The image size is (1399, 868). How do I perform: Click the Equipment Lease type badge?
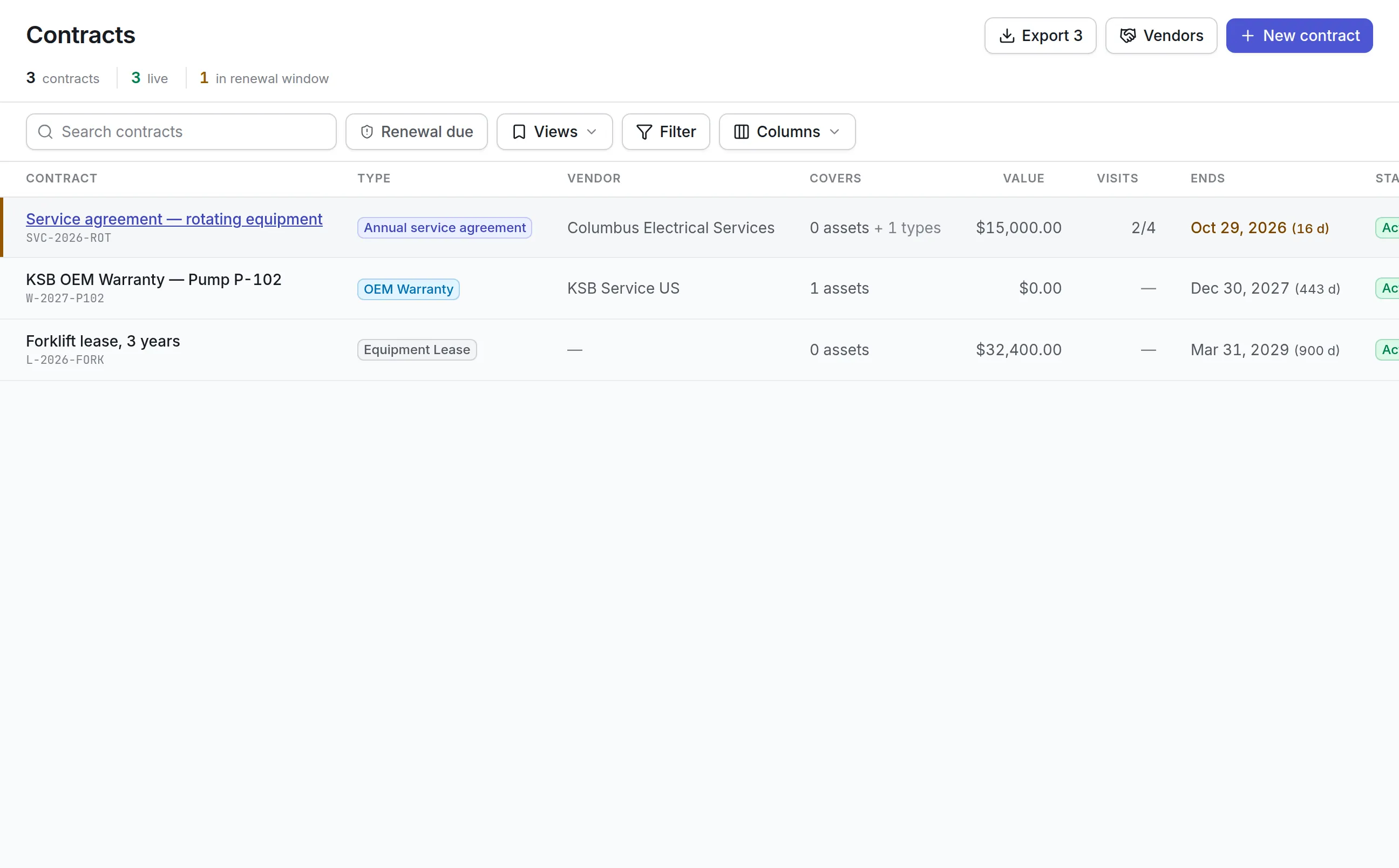417,350
